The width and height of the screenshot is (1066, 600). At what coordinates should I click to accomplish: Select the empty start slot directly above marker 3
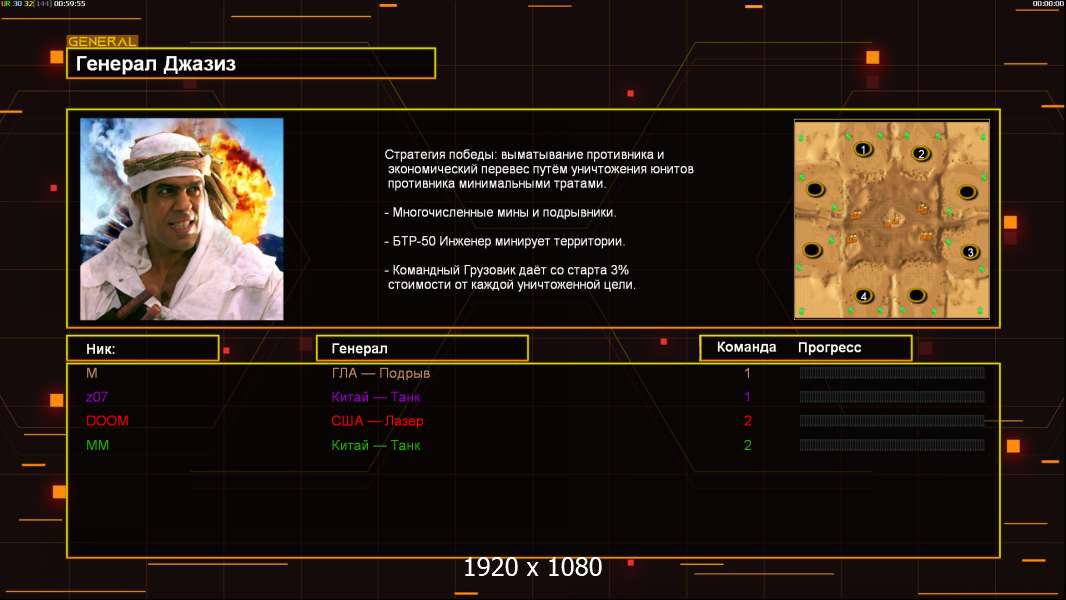(967, 192)
